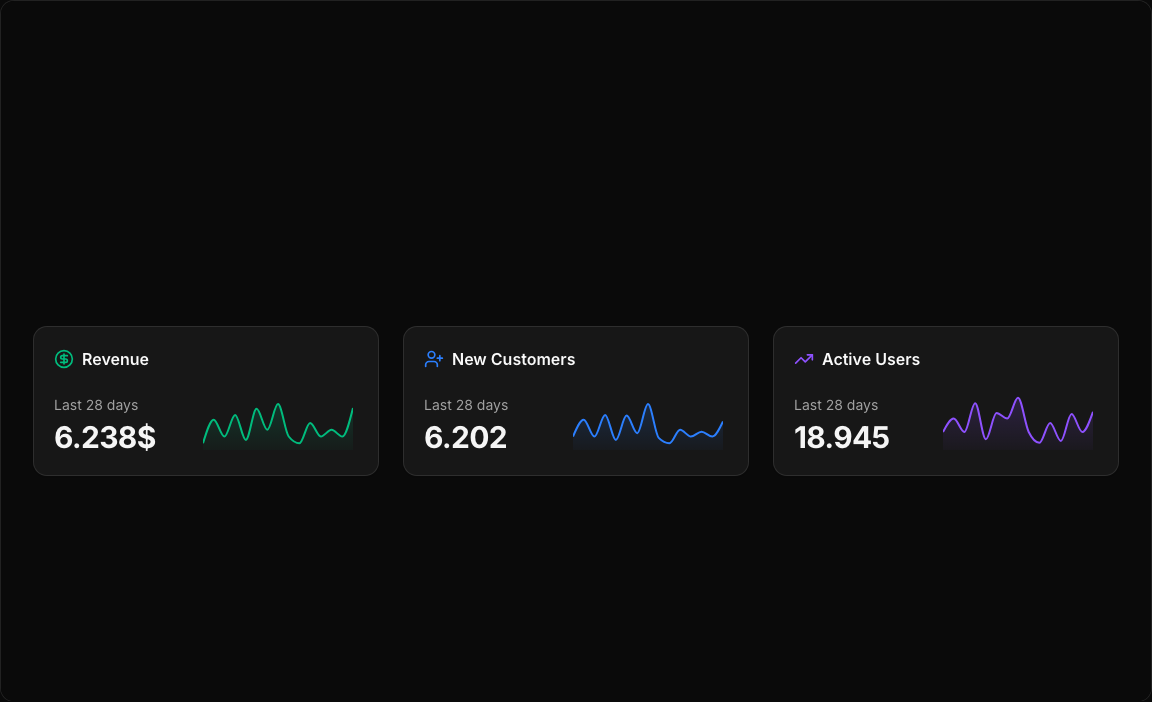Click the purple trending-up Active Users icon
The width and height of the screenshot is (1152, 702).
pos(804,359)
